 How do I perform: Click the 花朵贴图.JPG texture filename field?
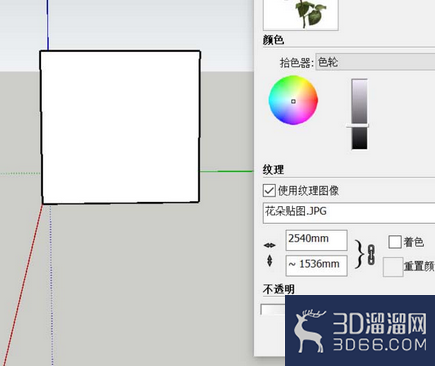tap(349, 212)
